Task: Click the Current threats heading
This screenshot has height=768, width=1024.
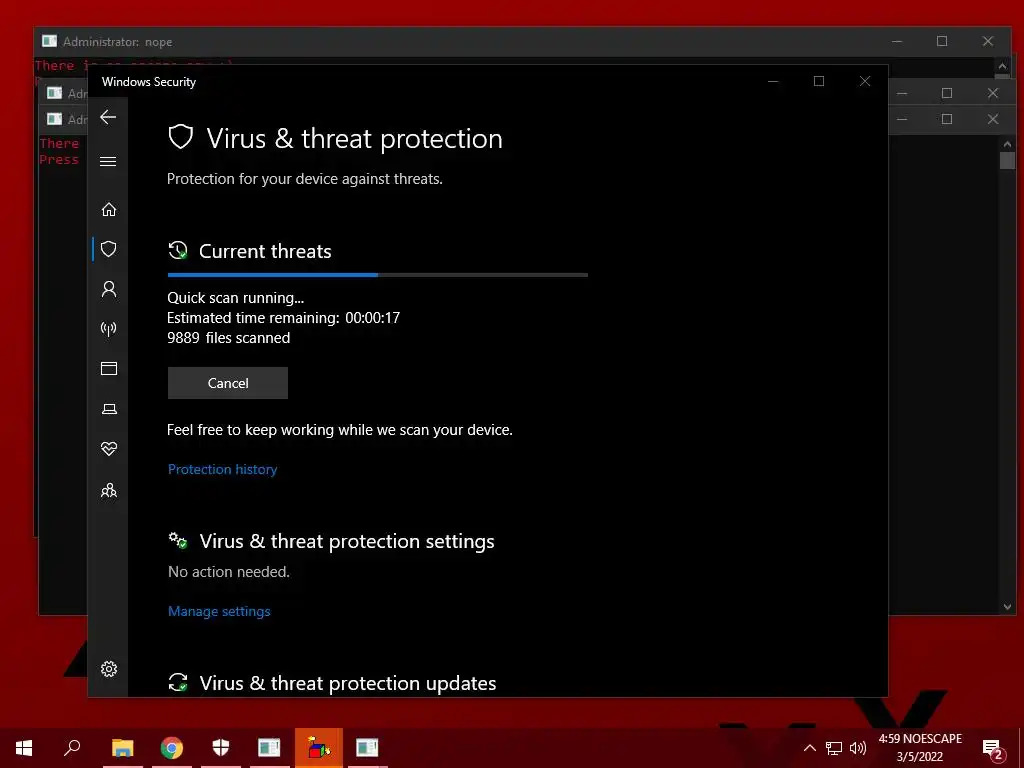Action: 264,251
